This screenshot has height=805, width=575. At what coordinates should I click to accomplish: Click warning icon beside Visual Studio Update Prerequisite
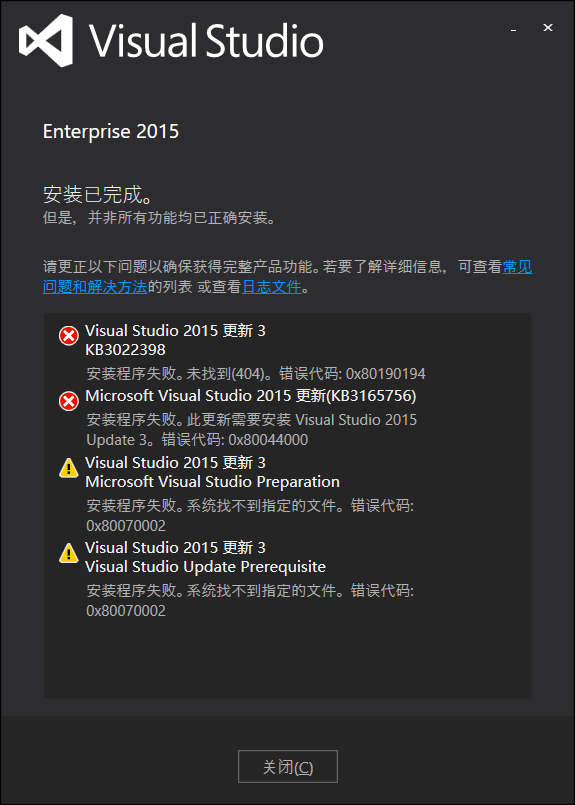[x=68, y=553]
